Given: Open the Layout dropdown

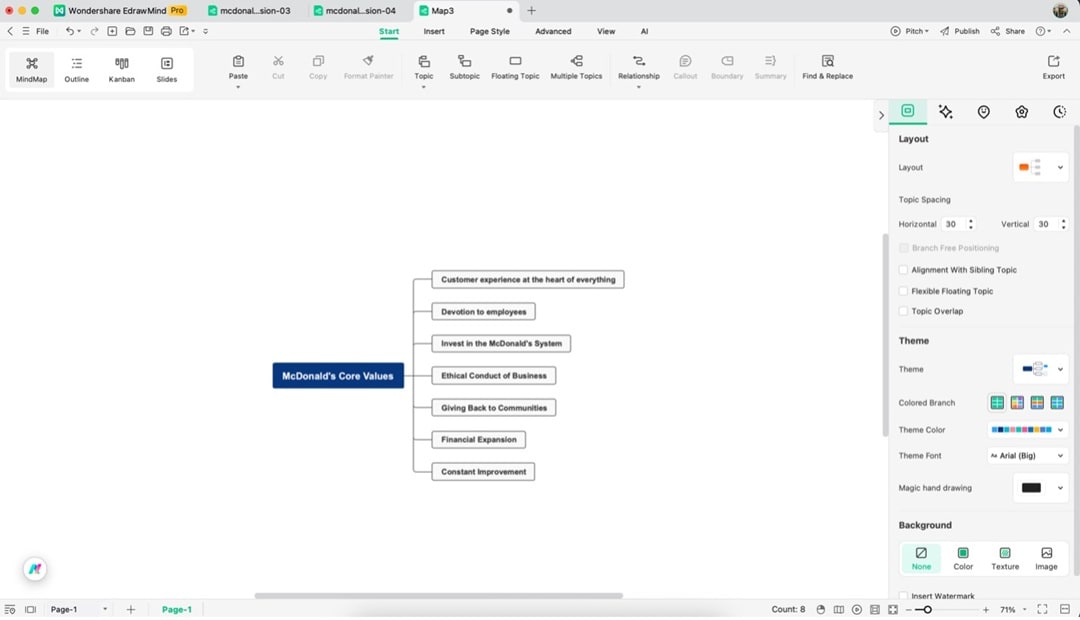Looking at the screenshot, I should [1040, 167].
